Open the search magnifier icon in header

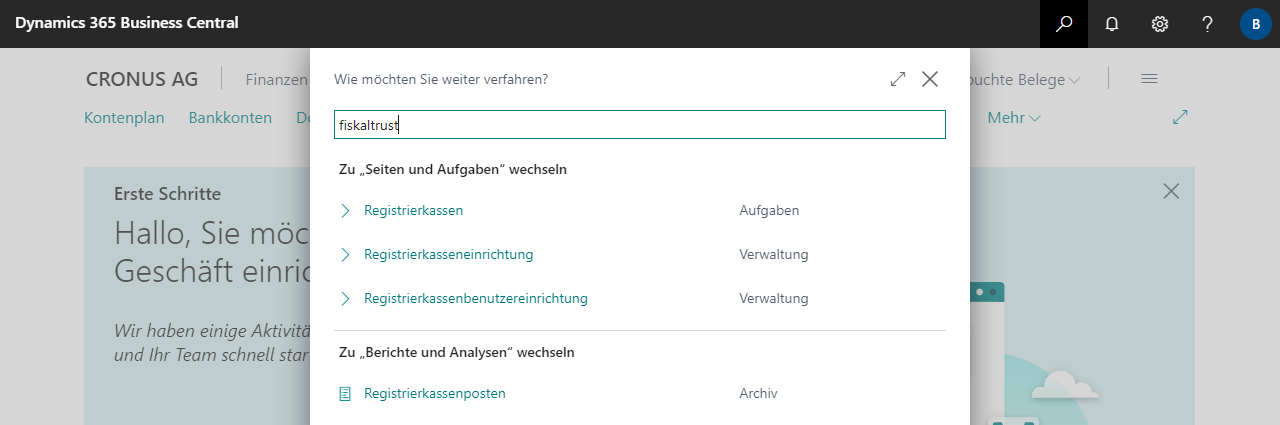click(1064, 24)
